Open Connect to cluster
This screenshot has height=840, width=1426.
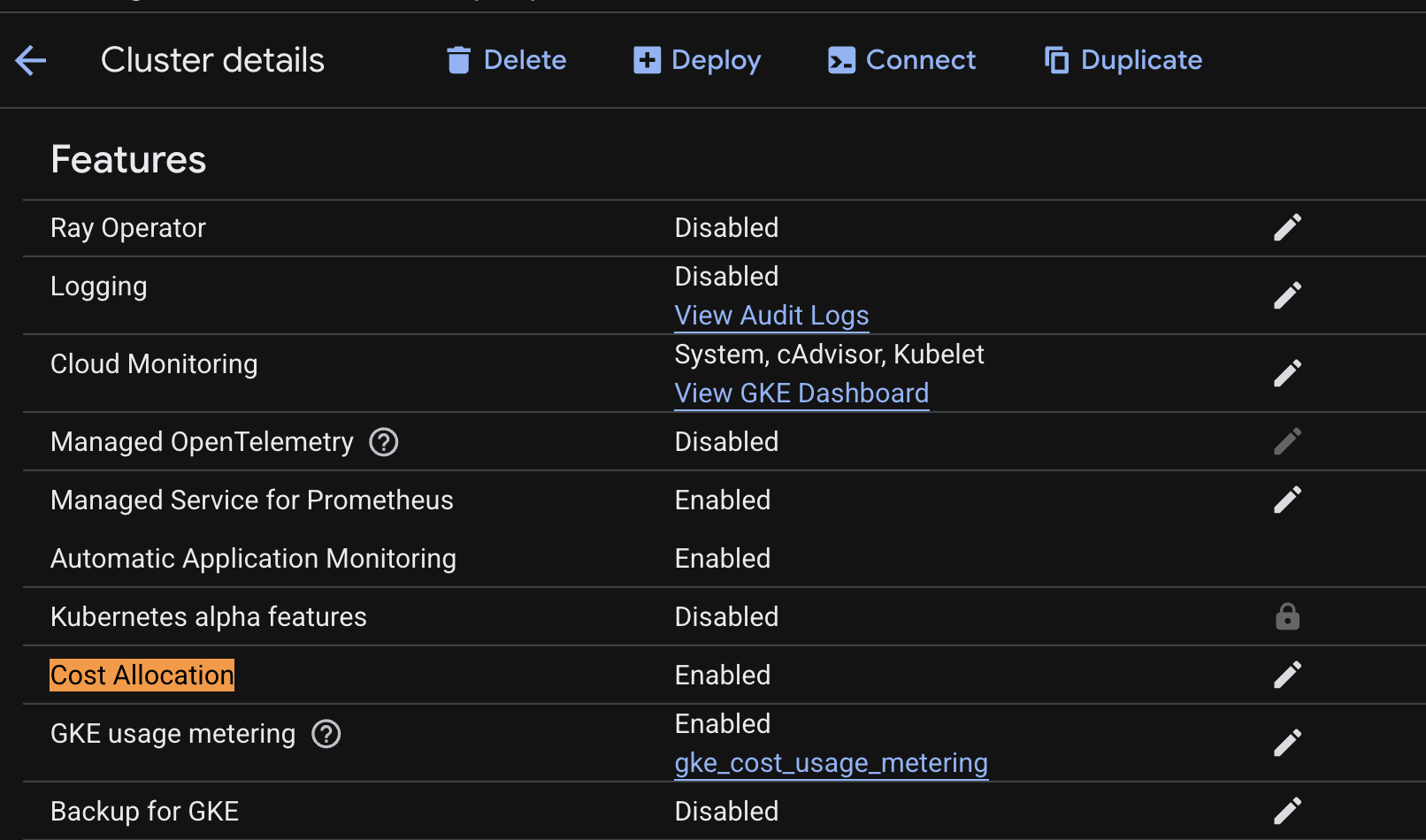point(901,60)
